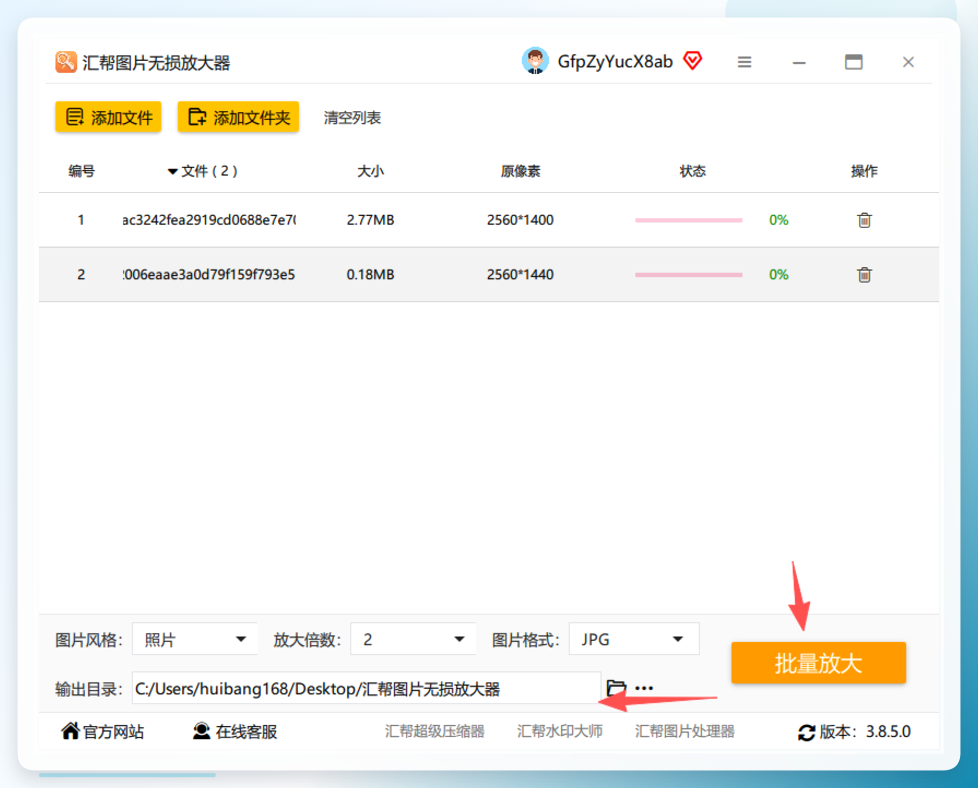978x788 pixels.
Task: Start batch enlarge with 批量放大
Action: (818, 663)
